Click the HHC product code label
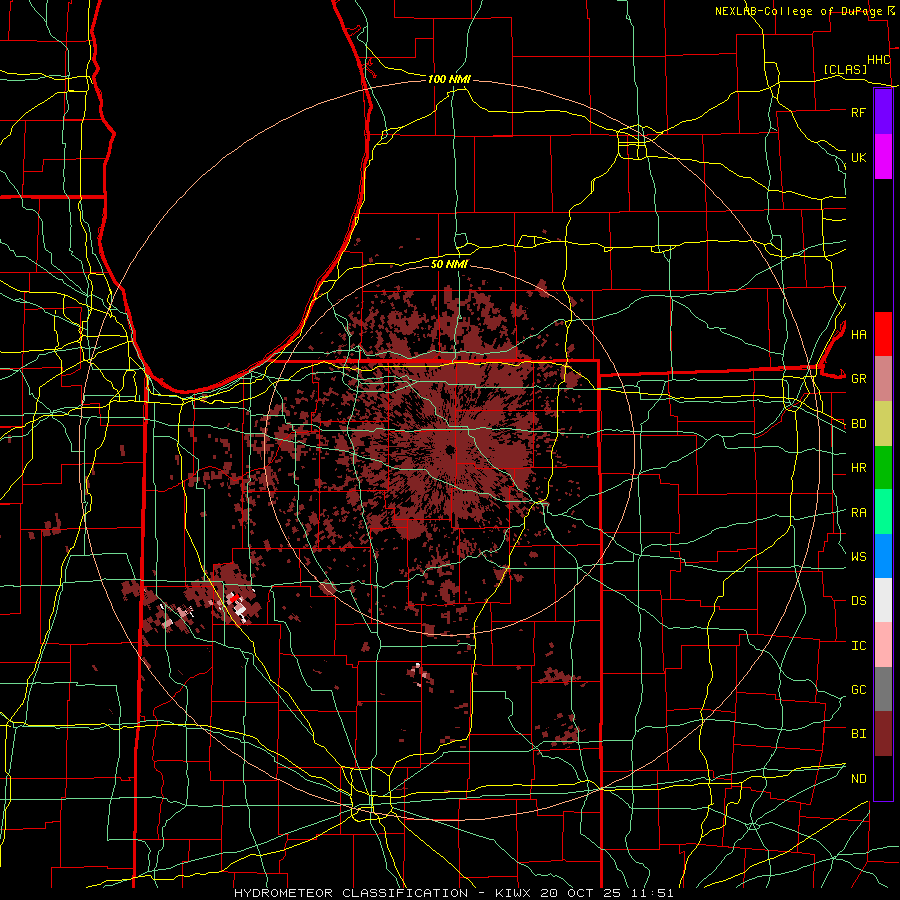 [x=878, y=60]
